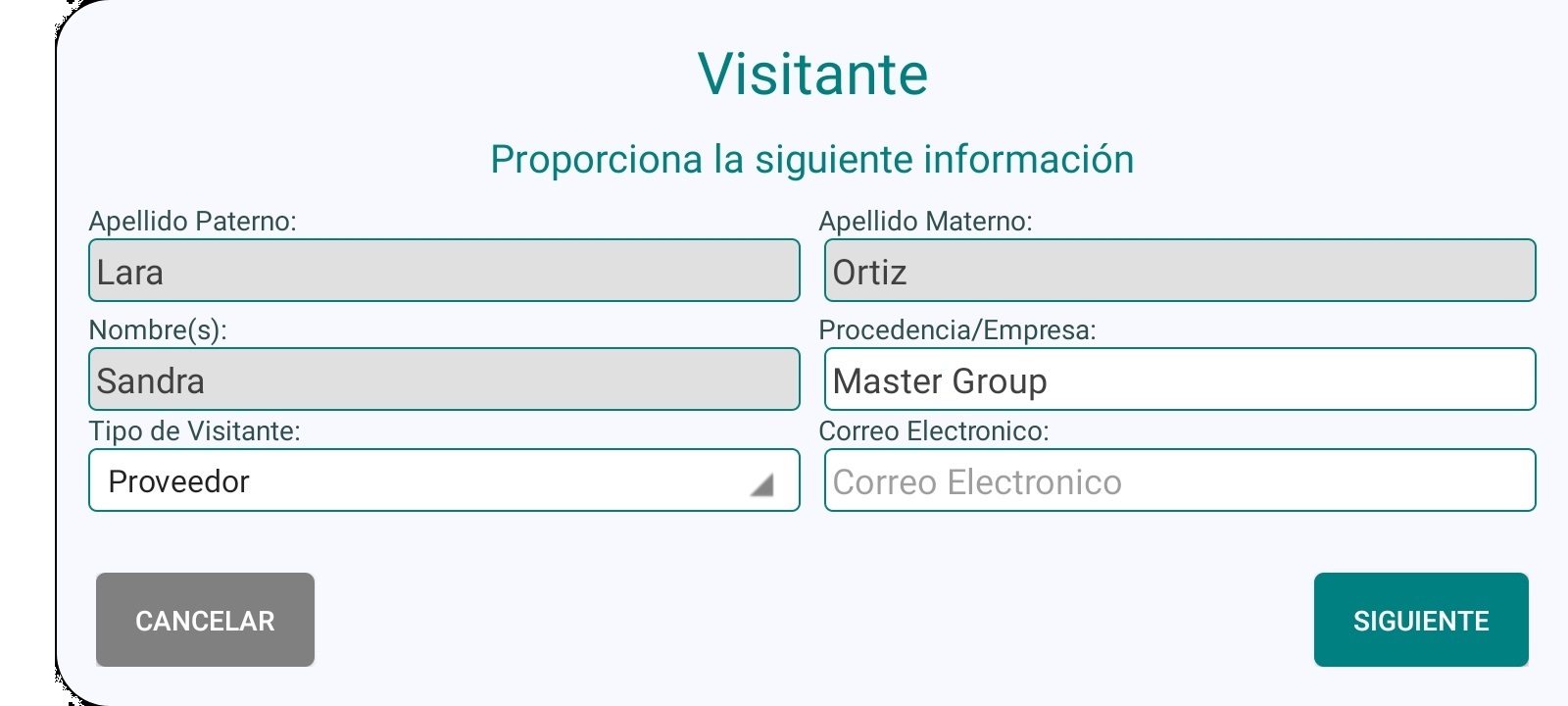Click the dropdown triangle arrow next to Proveedor

[x=762, y=484]
